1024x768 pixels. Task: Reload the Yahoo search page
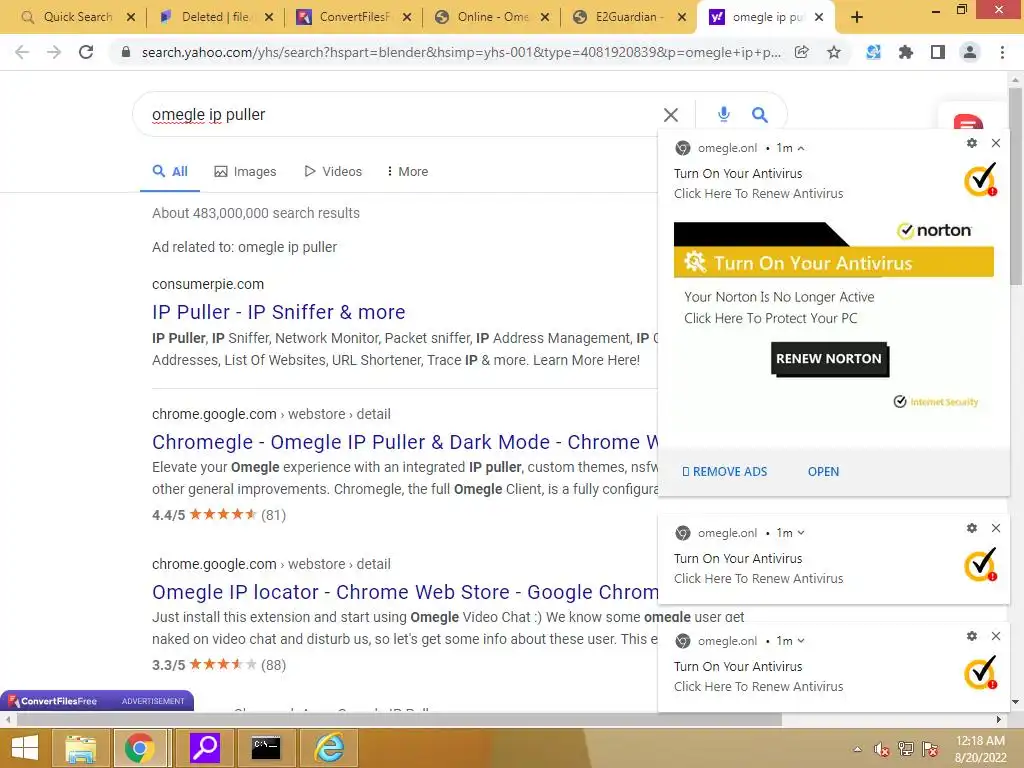86,52
